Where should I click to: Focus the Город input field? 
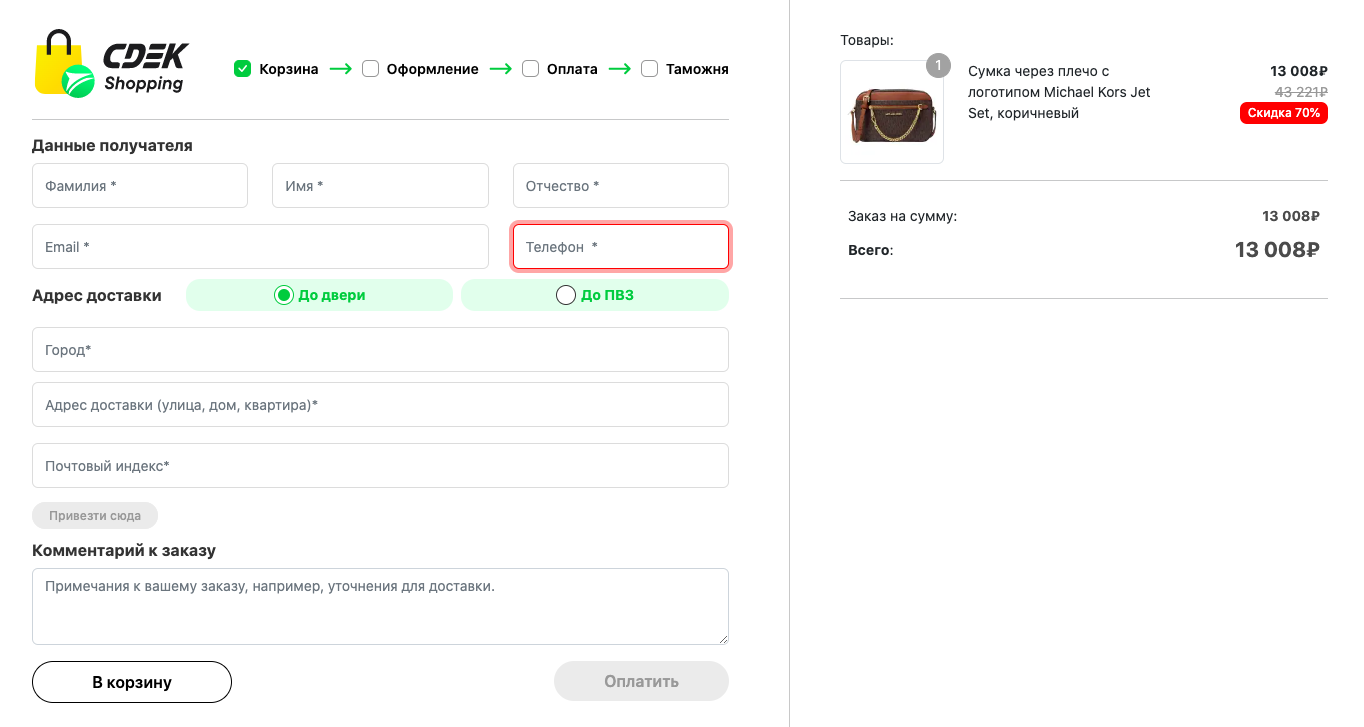tap(380, 350)
